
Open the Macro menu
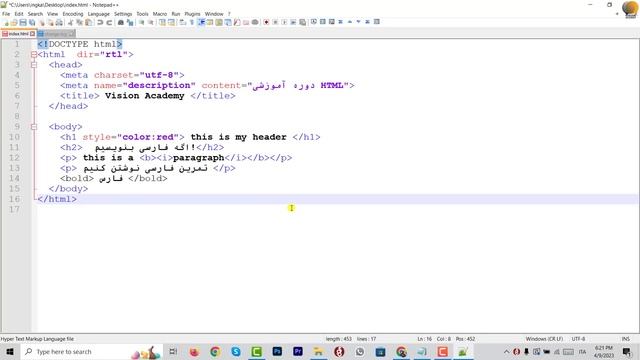(x=160, y=14)
